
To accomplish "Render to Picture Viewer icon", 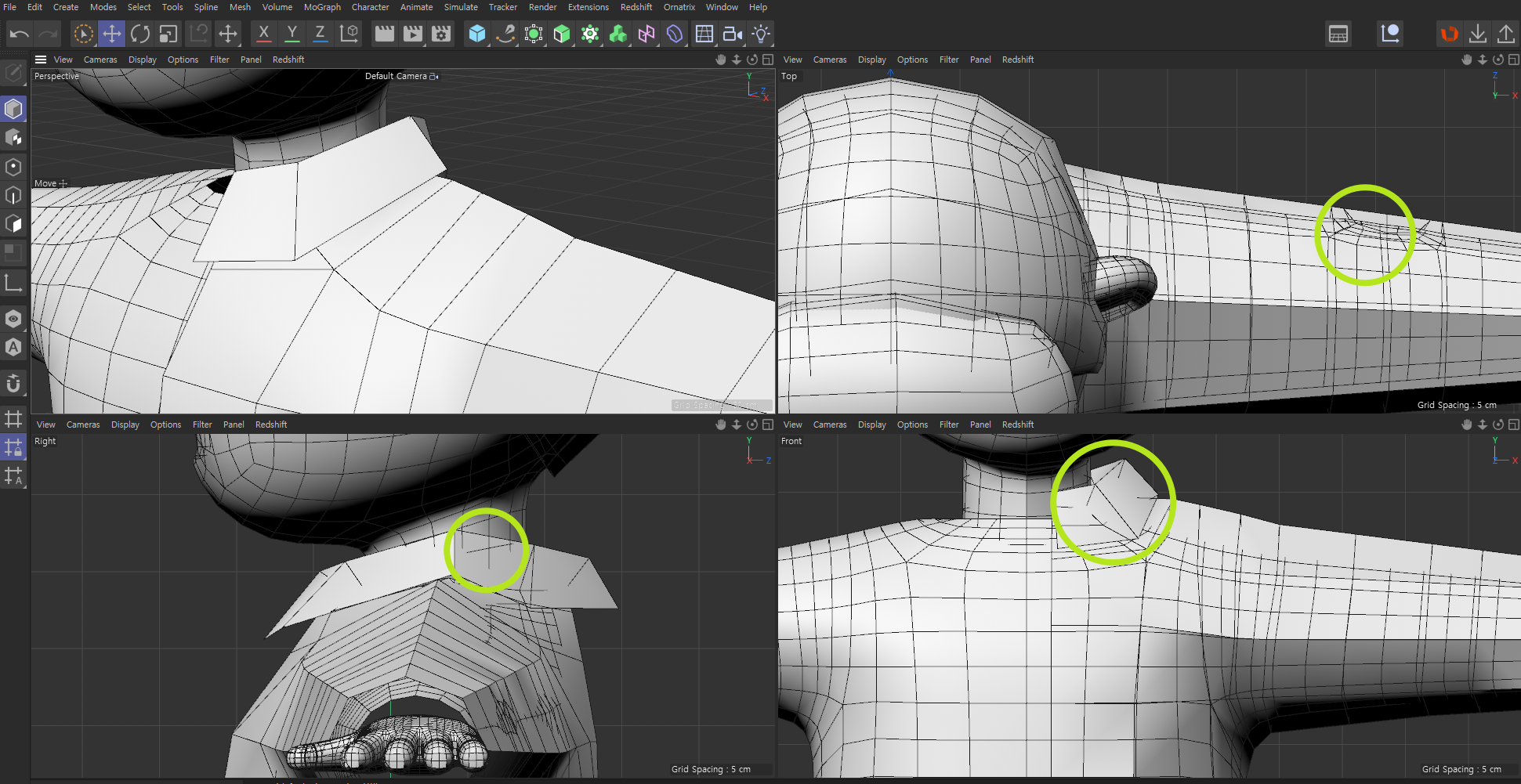I will [x=413, y=34].
